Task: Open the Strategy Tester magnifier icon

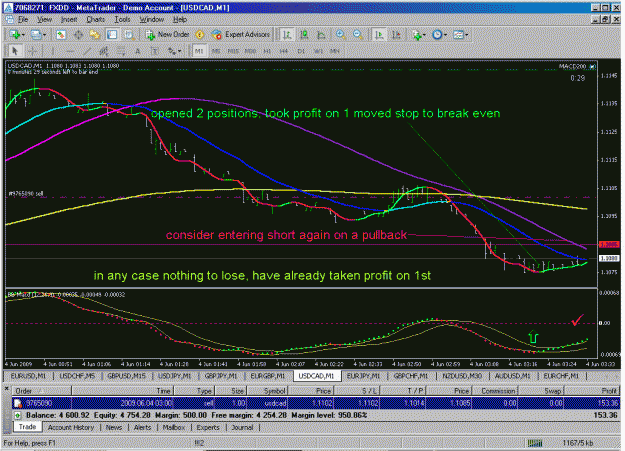Action: [x=129, y=35]
